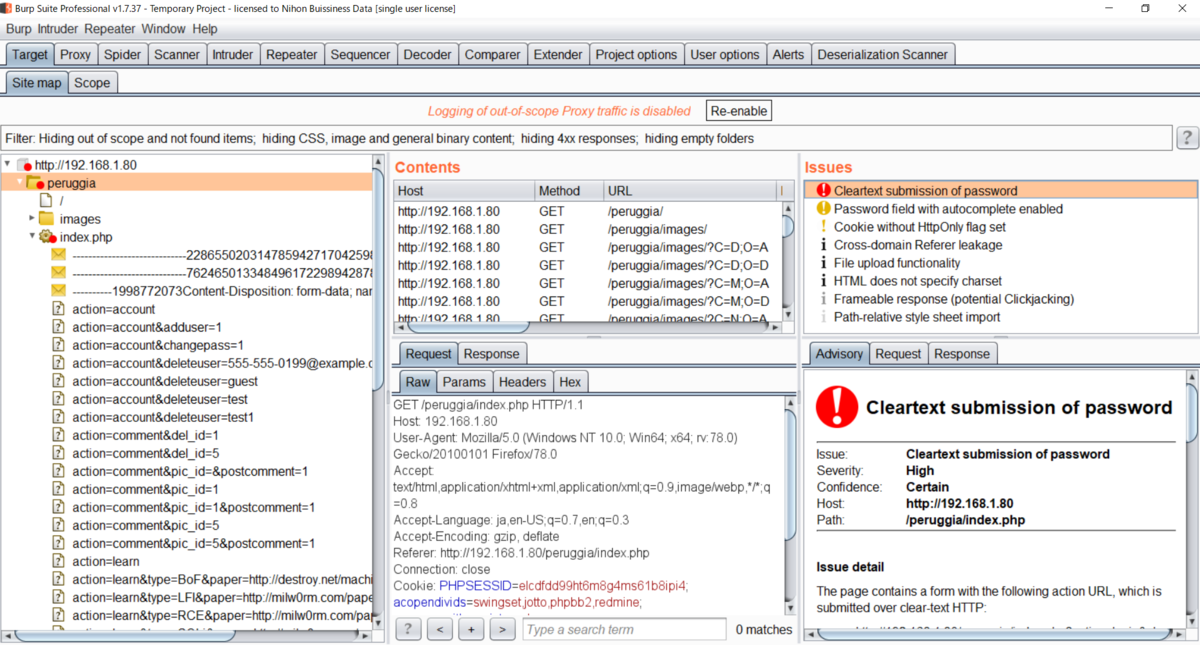Viewport: 1200px width, 645px height.
Task: Click the Cross-domain Referer info icon
Action: (824, 245)
